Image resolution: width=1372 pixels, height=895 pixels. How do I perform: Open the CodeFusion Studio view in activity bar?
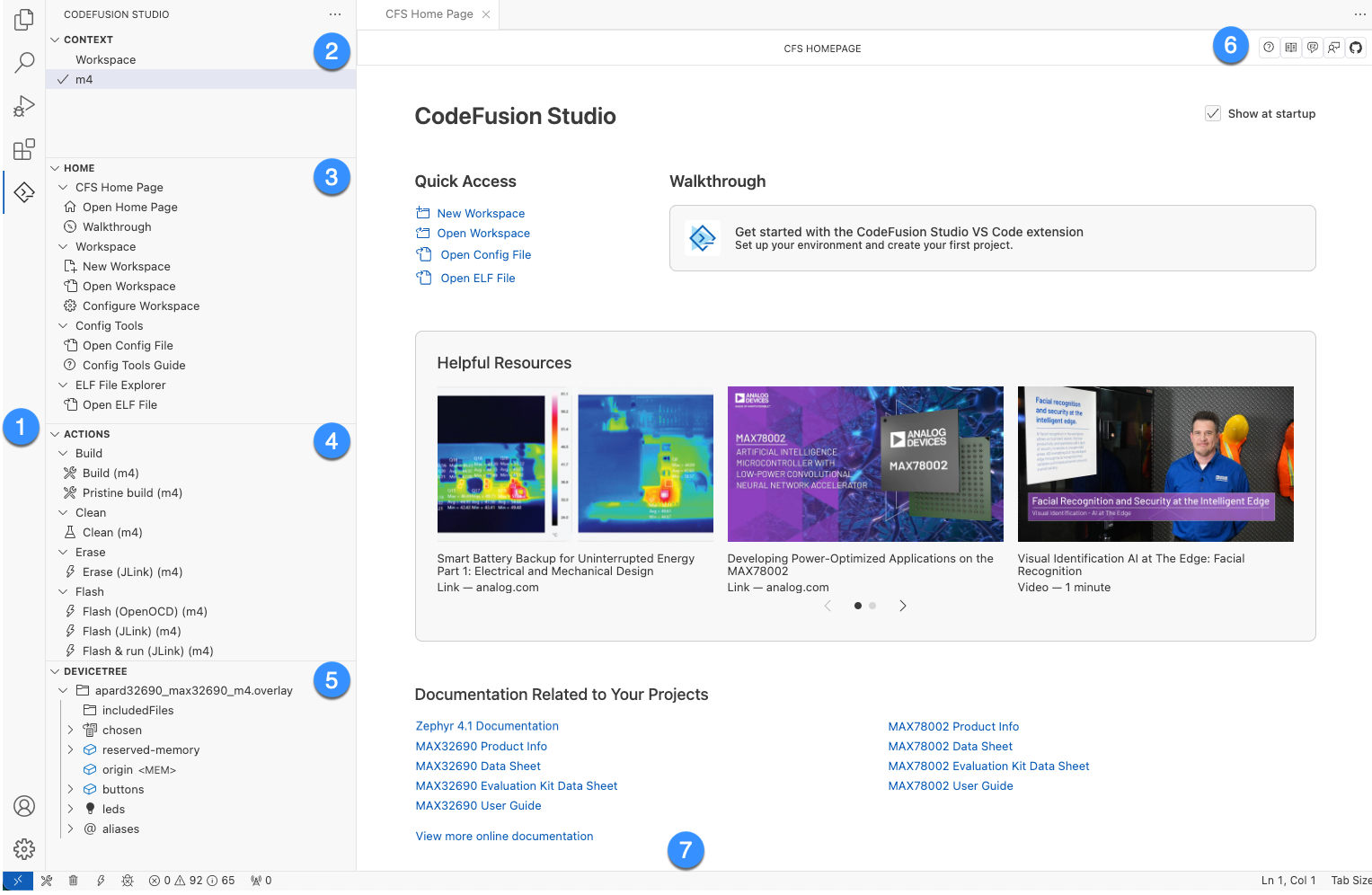pos(24,192)
